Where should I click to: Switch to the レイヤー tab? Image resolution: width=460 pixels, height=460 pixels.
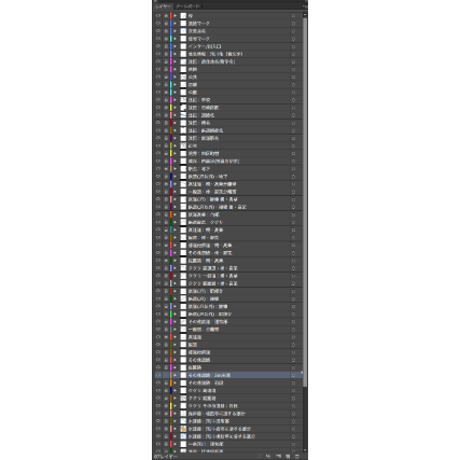pyautogui.click(x=163, y=6)
